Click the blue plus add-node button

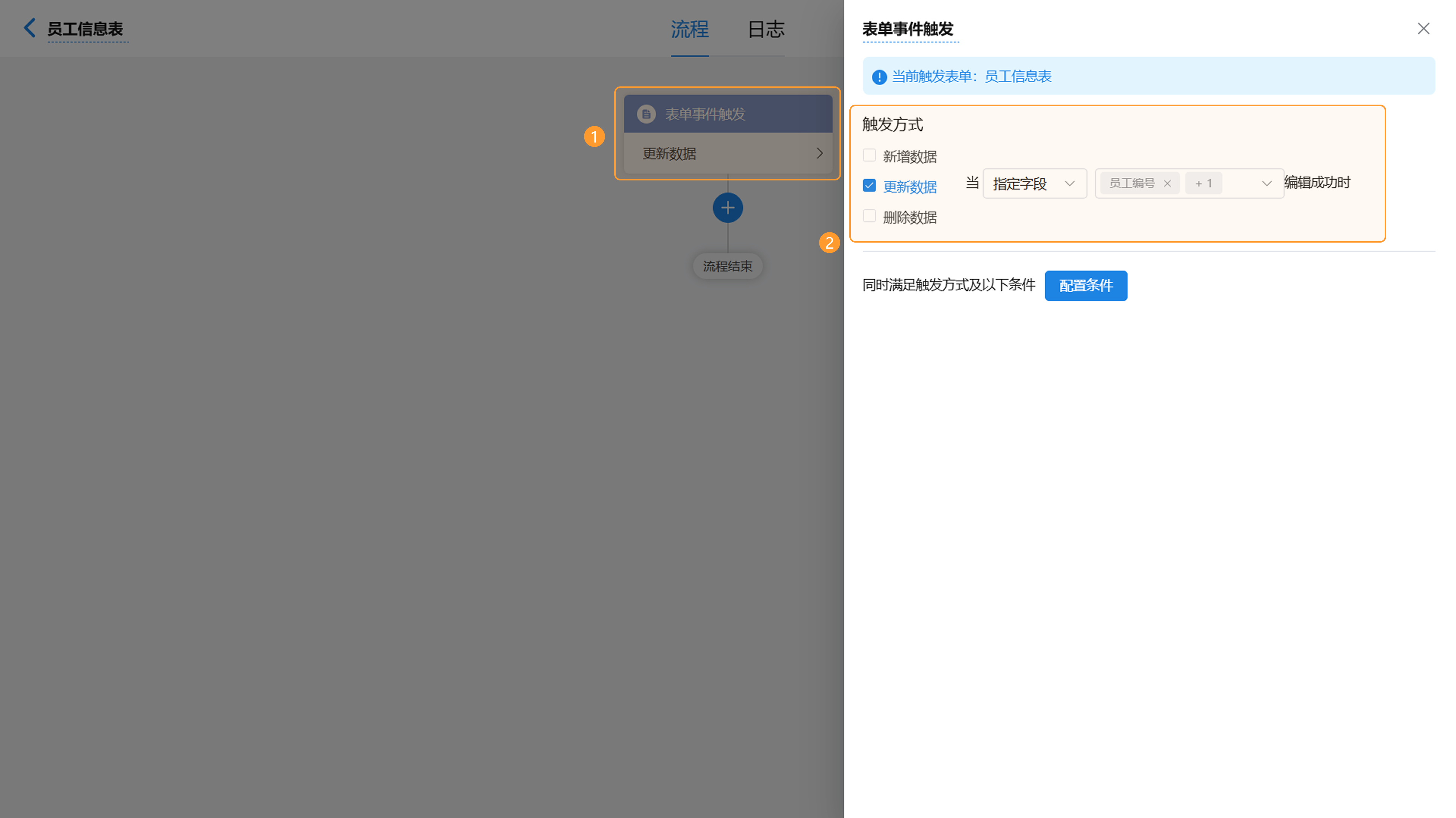click(728, 208)
